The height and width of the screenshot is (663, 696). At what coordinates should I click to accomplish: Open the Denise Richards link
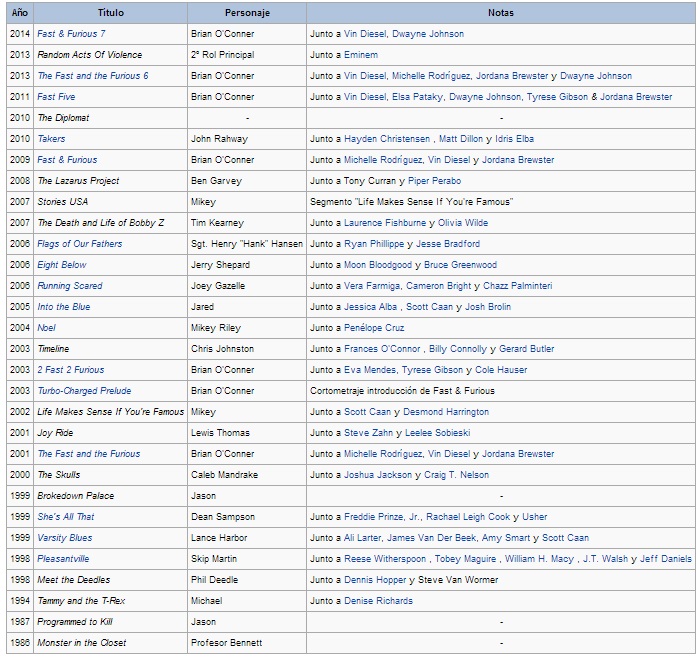click(378, 601)
